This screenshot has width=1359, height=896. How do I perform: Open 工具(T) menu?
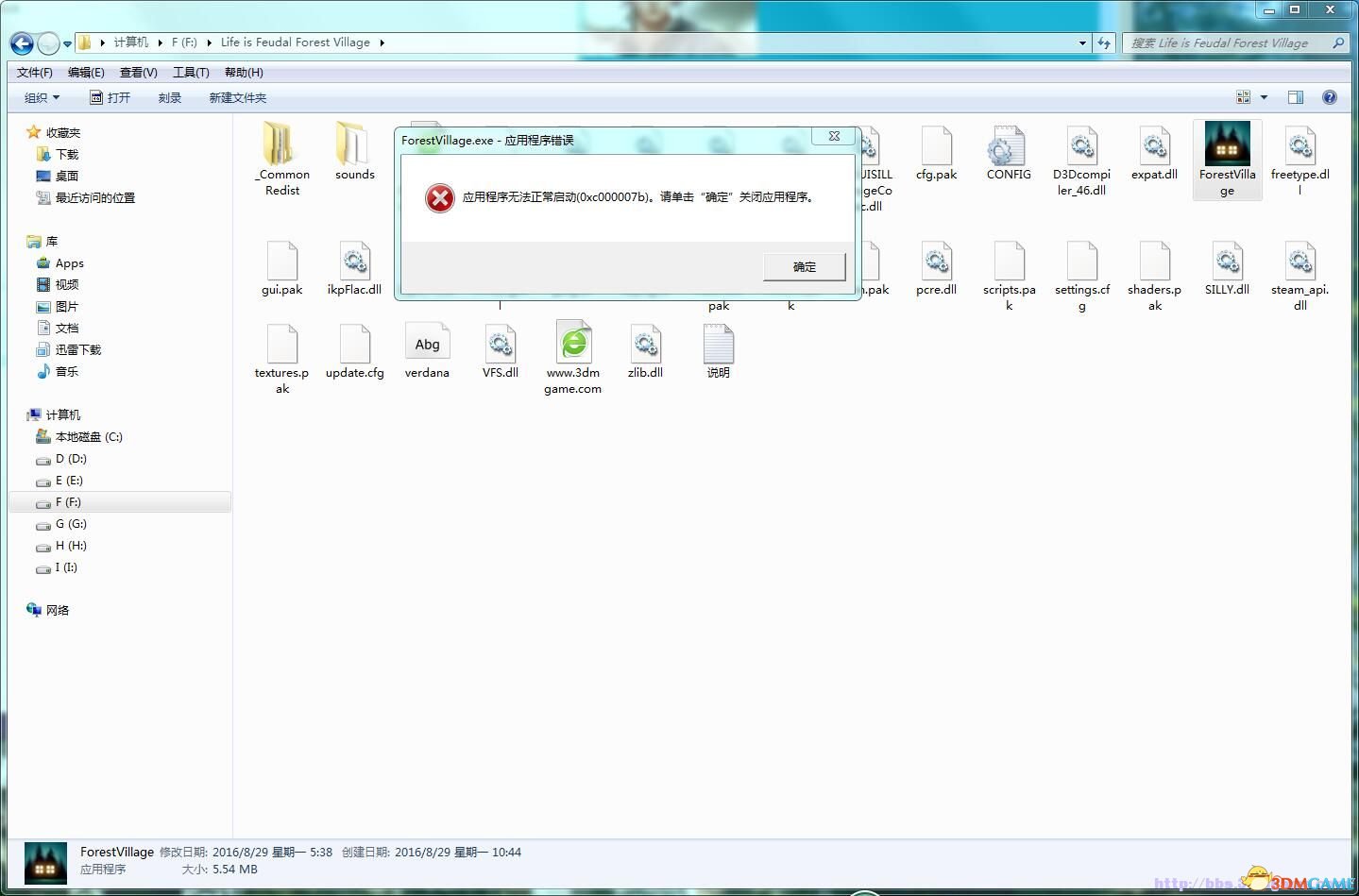click(191, 73)
